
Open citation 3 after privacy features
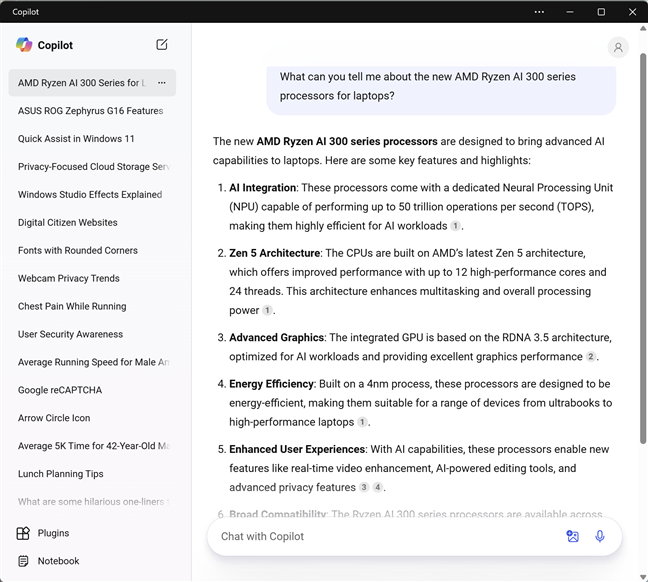(x=364, y=487)
